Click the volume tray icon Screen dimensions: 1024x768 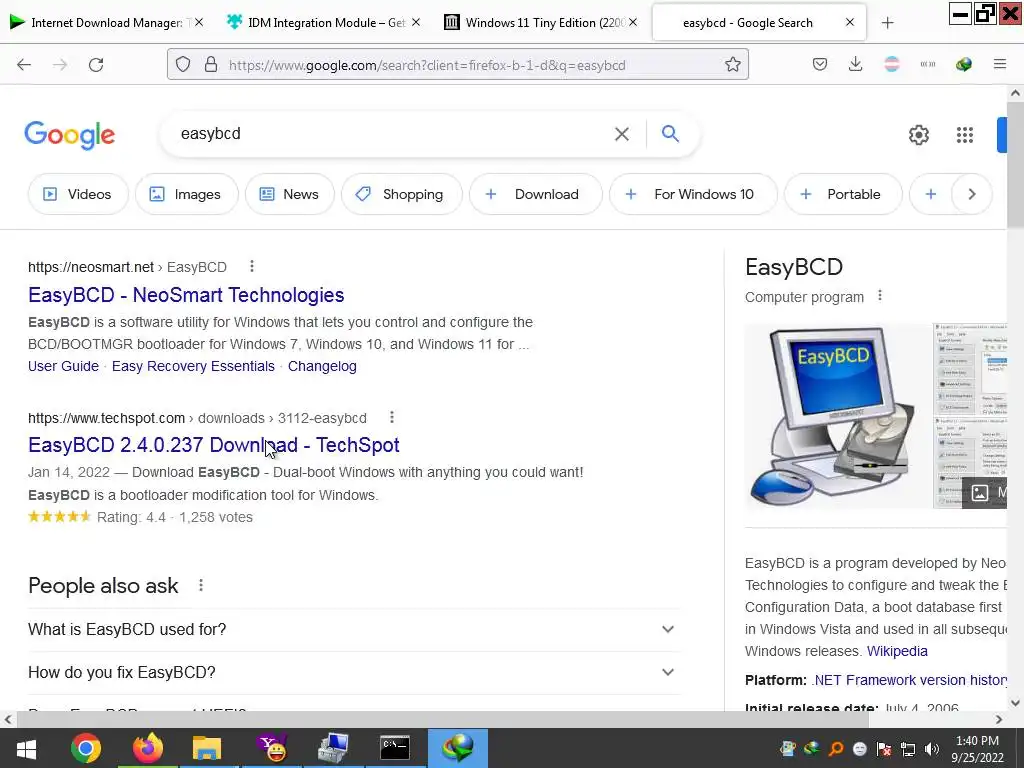[932, 749]
